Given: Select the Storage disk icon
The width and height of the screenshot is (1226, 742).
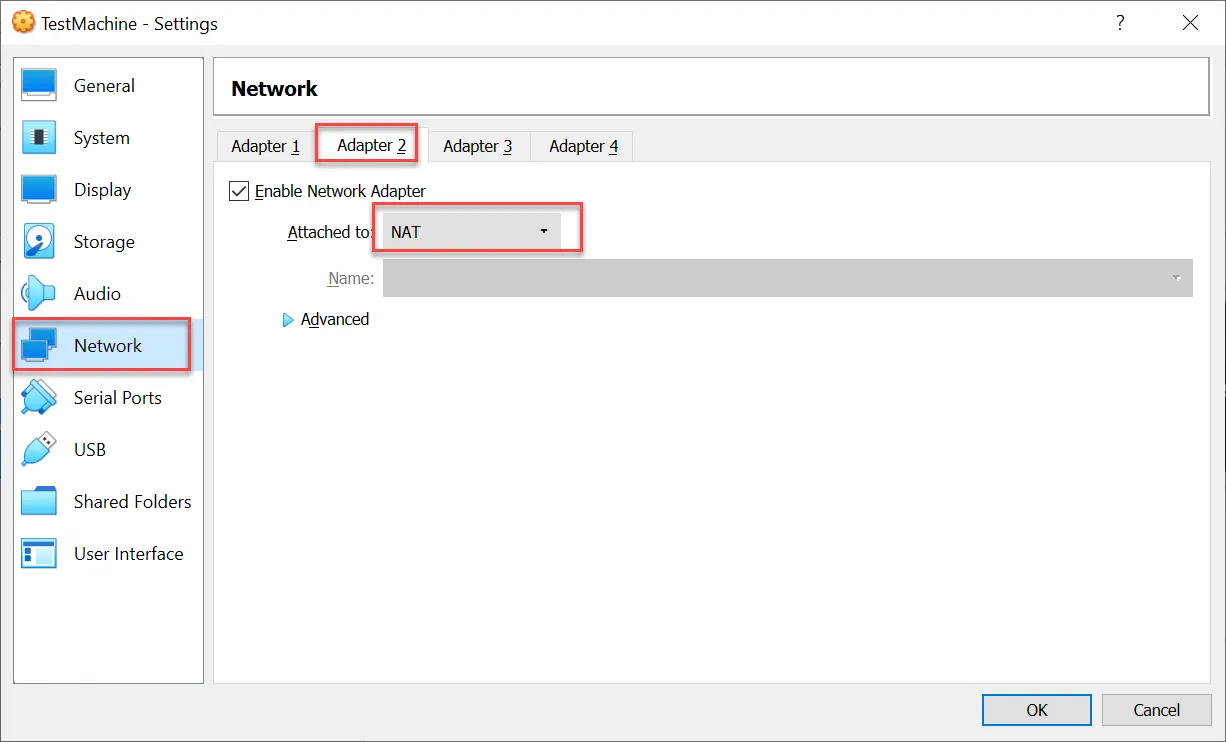Looking at the screenshot, I should [39, 242].
